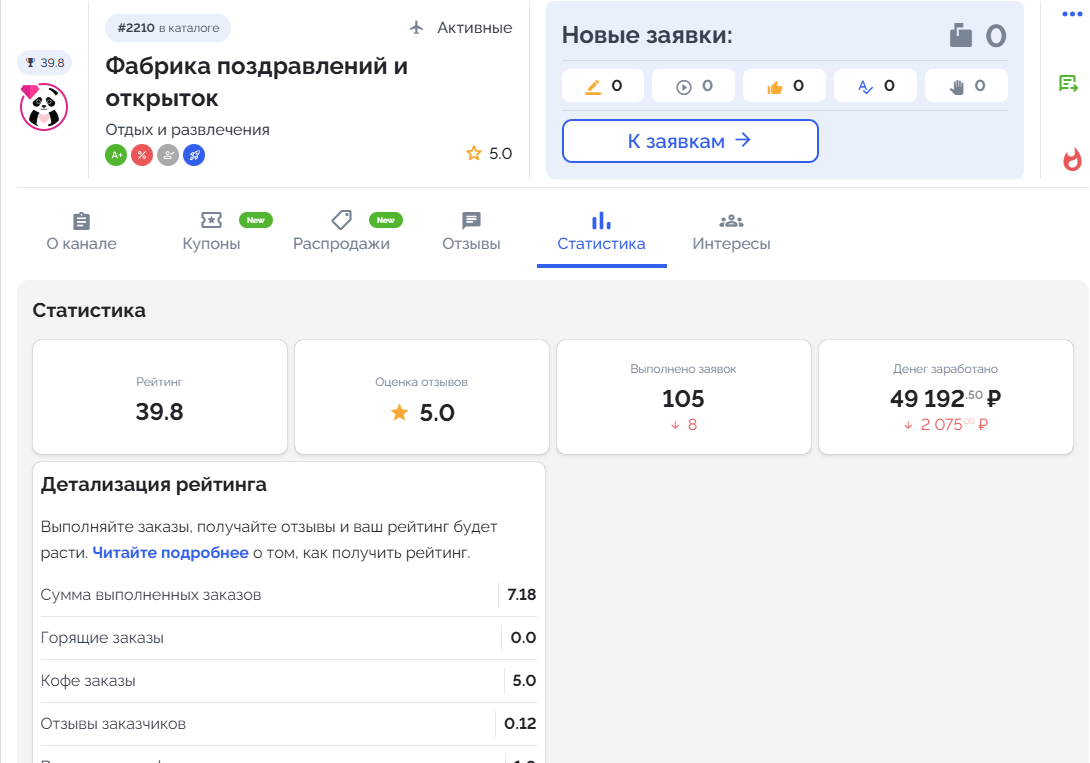The image size is (1090, 763).
Task: Open the "Купоны" tab
Action: 211,232
